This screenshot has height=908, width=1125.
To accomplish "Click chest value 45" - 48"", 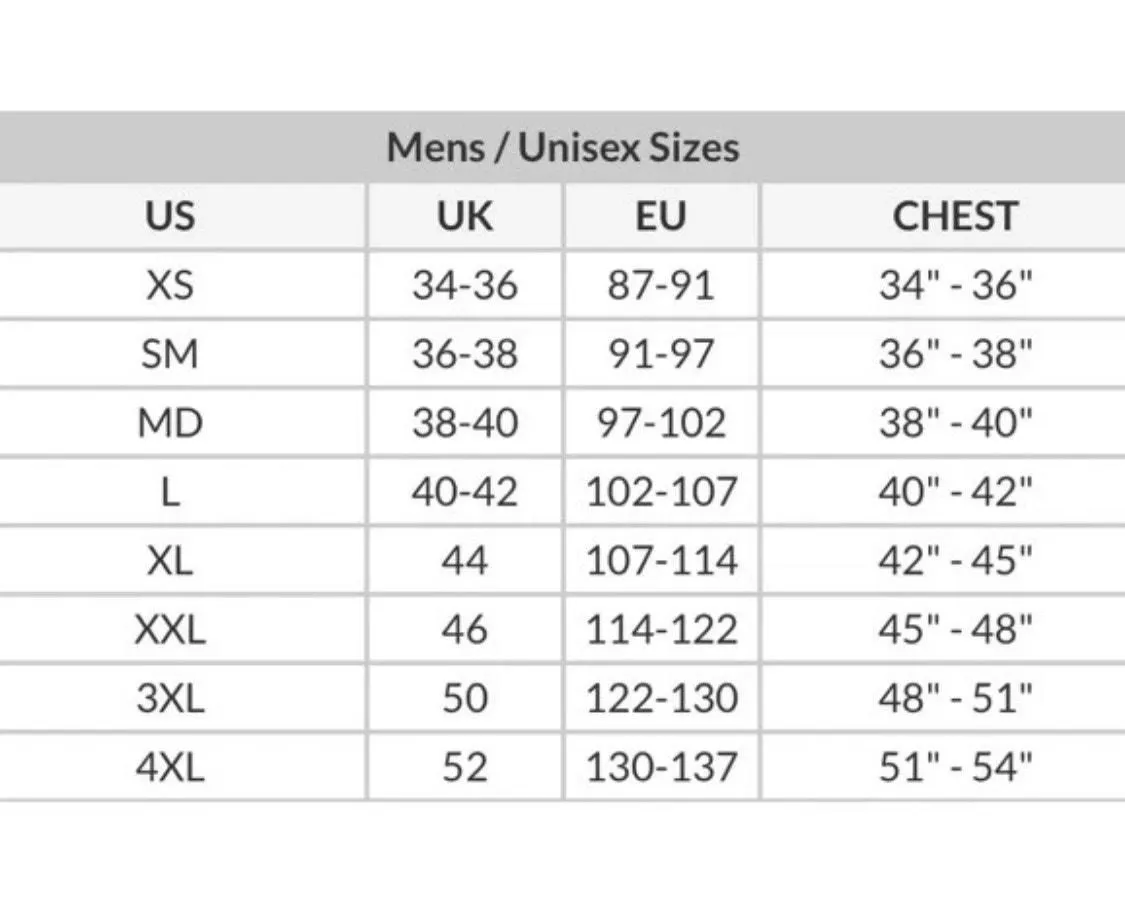I will pyautogui.click(x=955, y=629).
